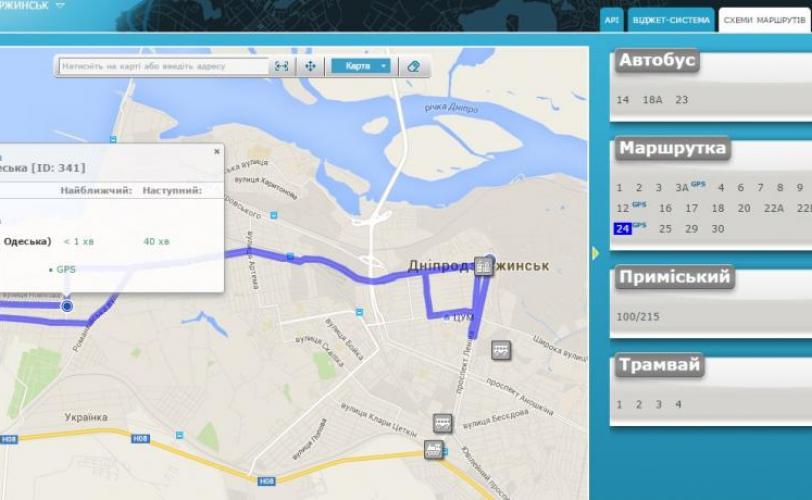Click the blue vehicle marker on the route
The height and width of the screenshot is (500, 812).
click(x=67, y=306)
